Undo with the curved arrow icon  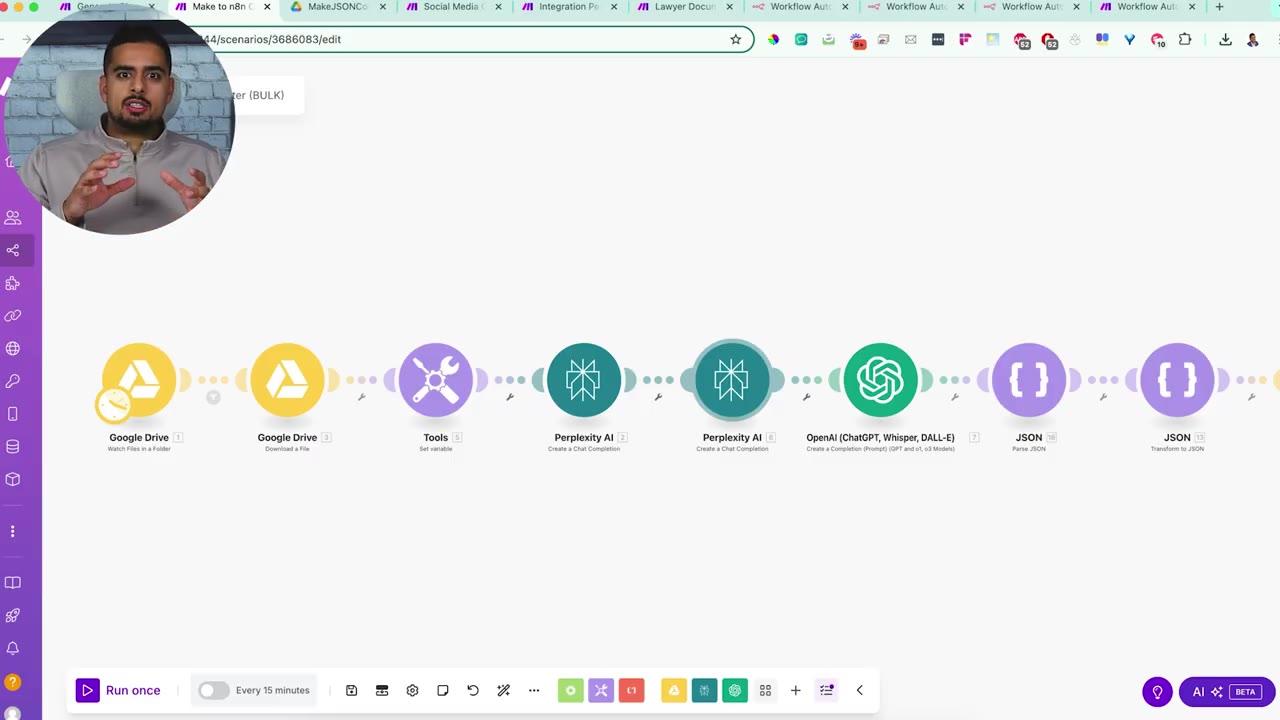473,690
